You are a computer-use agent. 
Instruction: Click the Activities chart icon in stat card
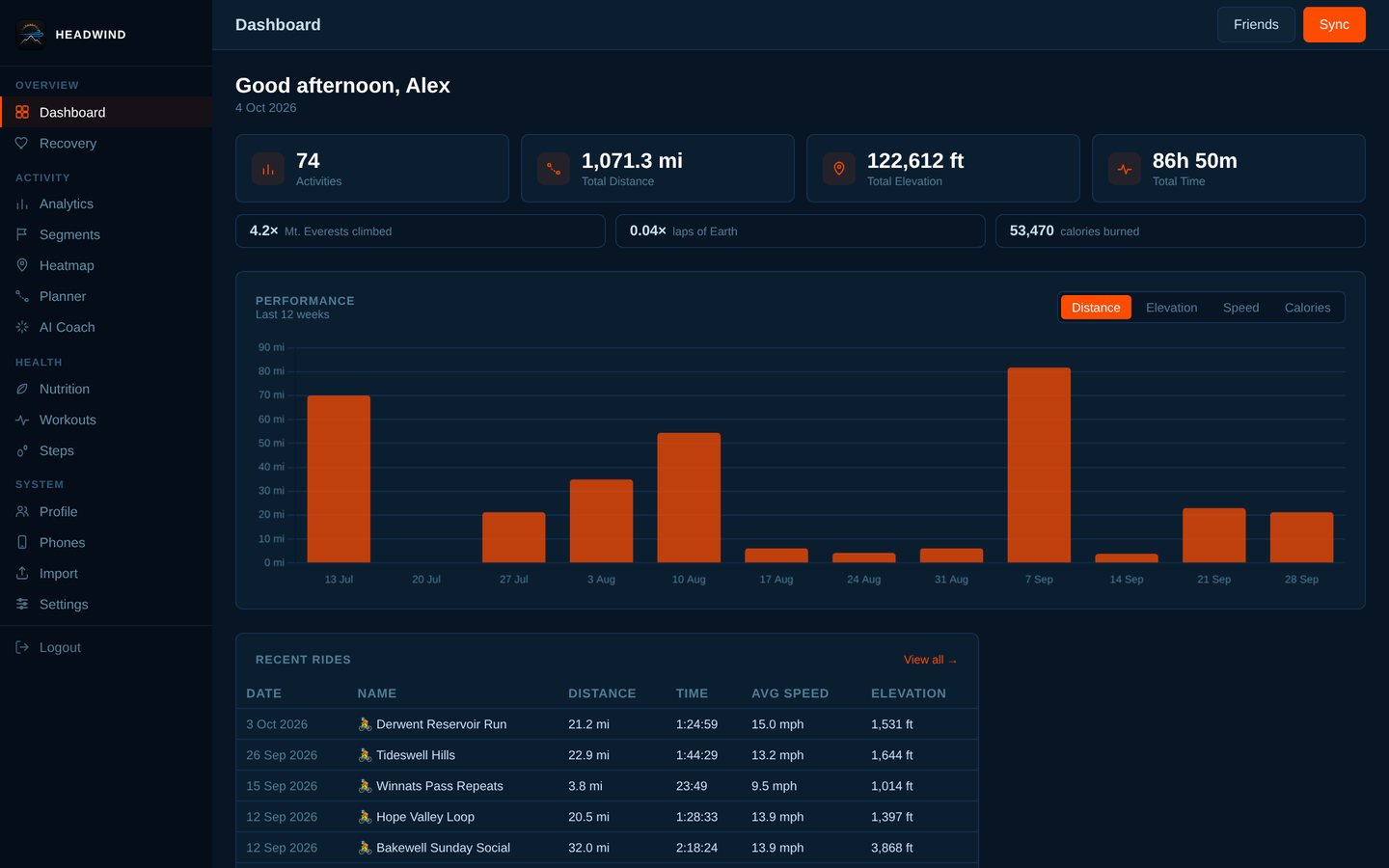tap(268, 169)
